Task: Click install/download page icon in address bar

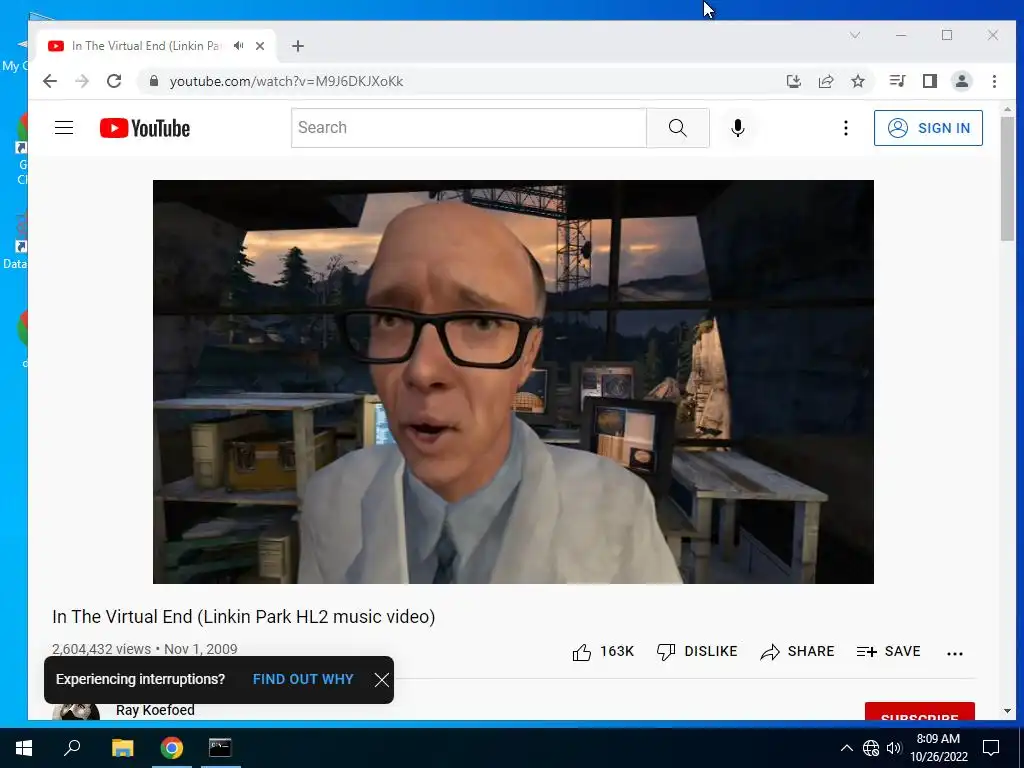Action: point(793,81)
